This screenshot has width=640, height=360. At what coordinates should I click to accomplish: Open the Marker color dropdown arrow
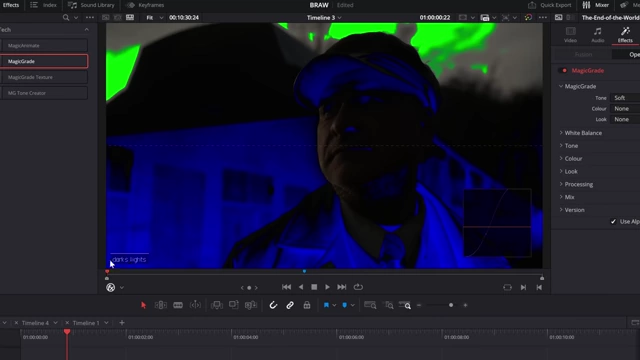point(353,305)
